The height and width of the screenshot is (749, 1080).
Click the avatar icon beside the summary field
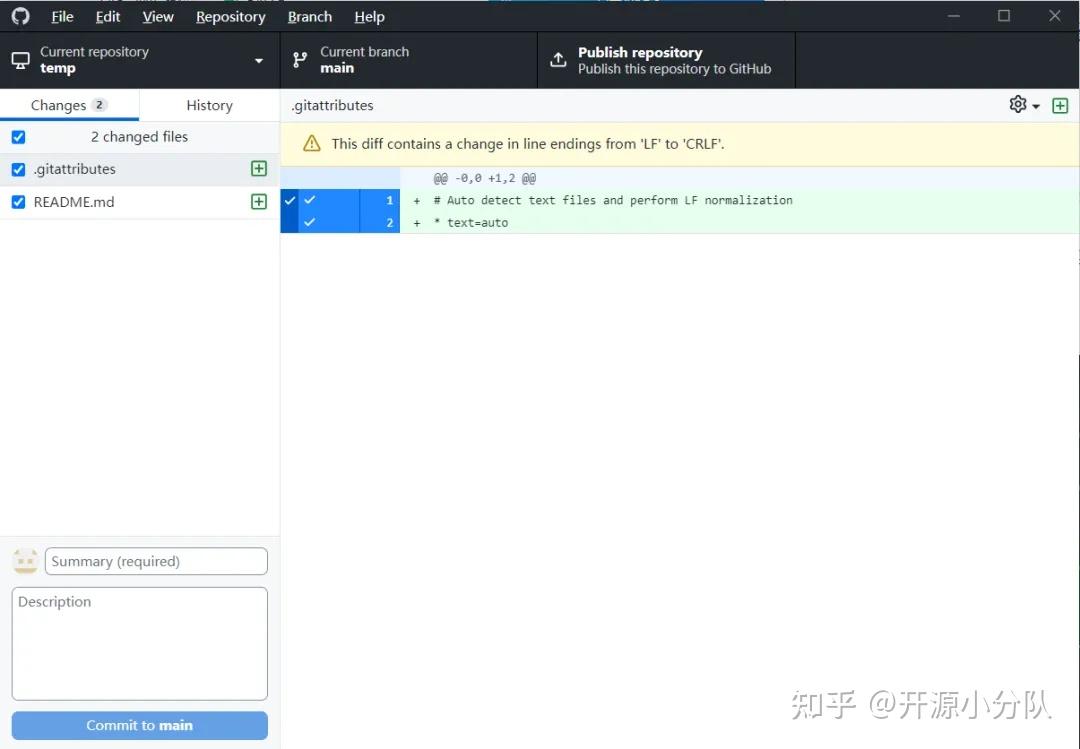pyautogui.click(x=24, y=561)
